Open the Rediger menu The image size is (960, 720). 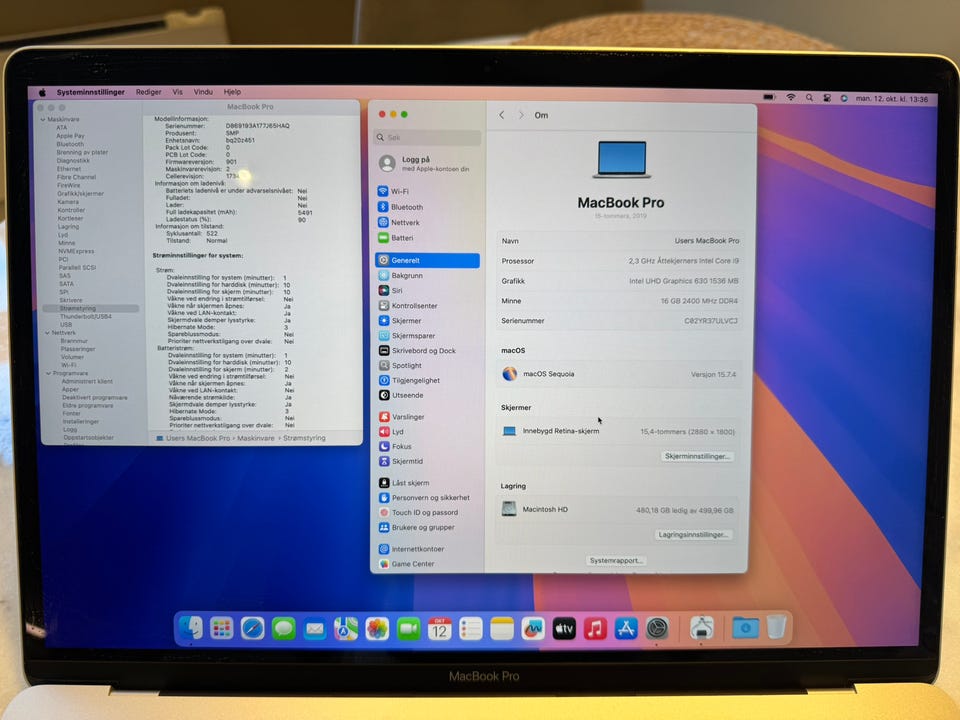pyautogui.click(x=148, y=92)
